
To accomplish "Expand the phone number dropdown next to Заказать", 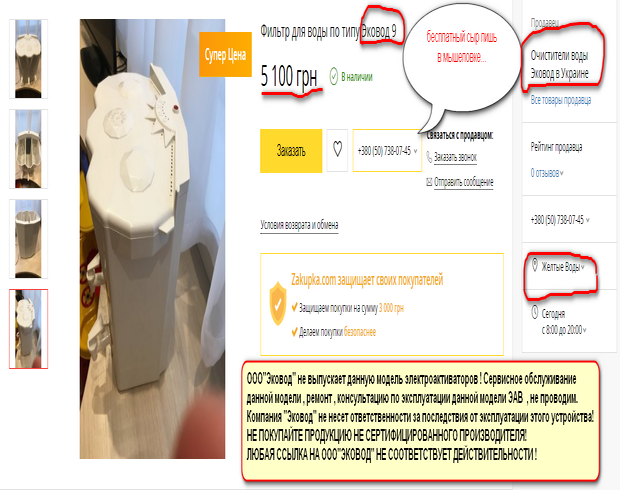I will click(416, 151).
